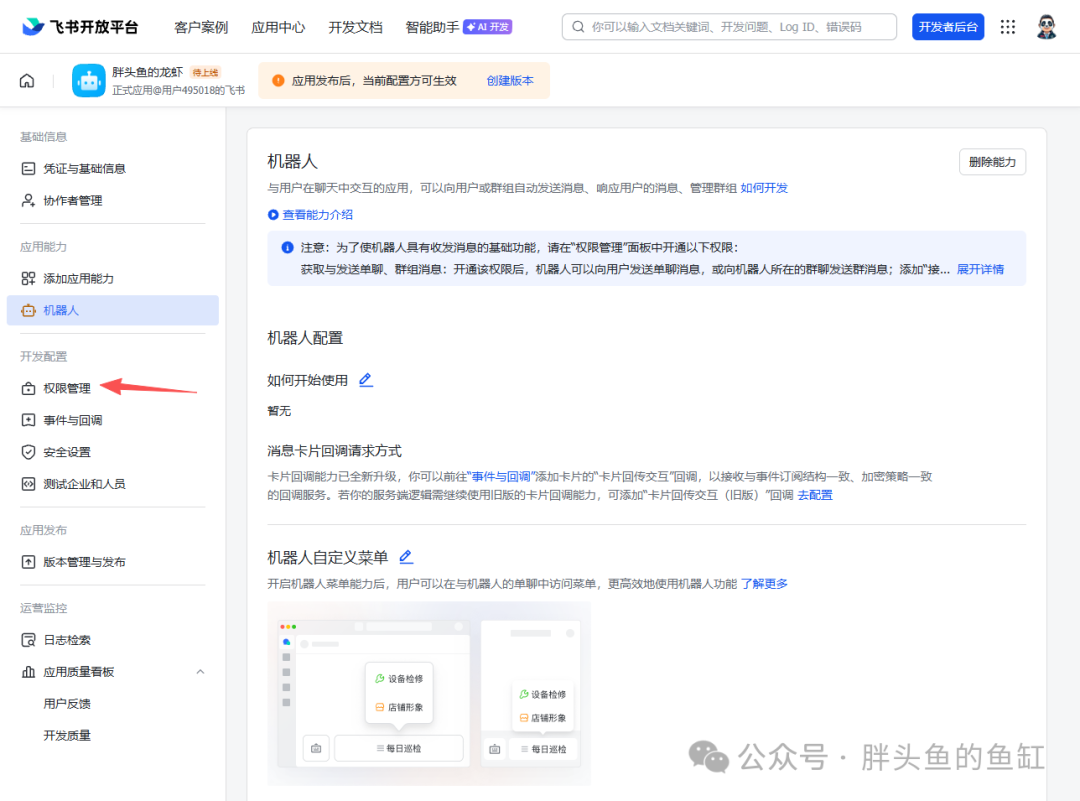Screen dimensions: 1080x801
Task: Edit the 如何开始使用 setting with pencil icon
Action: click(366, 380)
